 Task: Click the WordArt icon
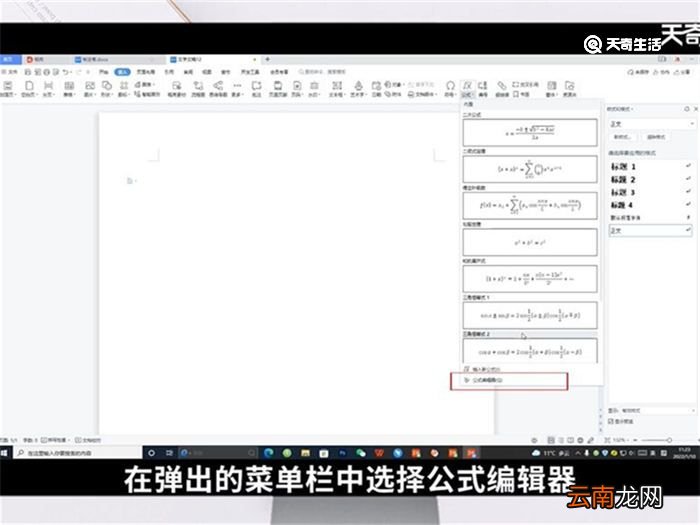pyautogui.click(x=358, y=88)
